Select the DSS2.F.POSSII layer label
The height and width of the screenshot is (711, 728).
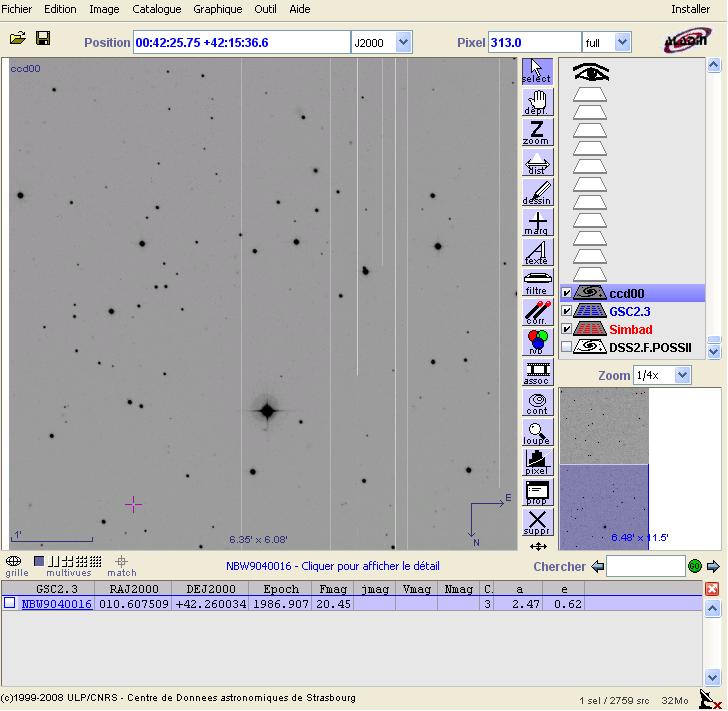[x=650, y=347]
